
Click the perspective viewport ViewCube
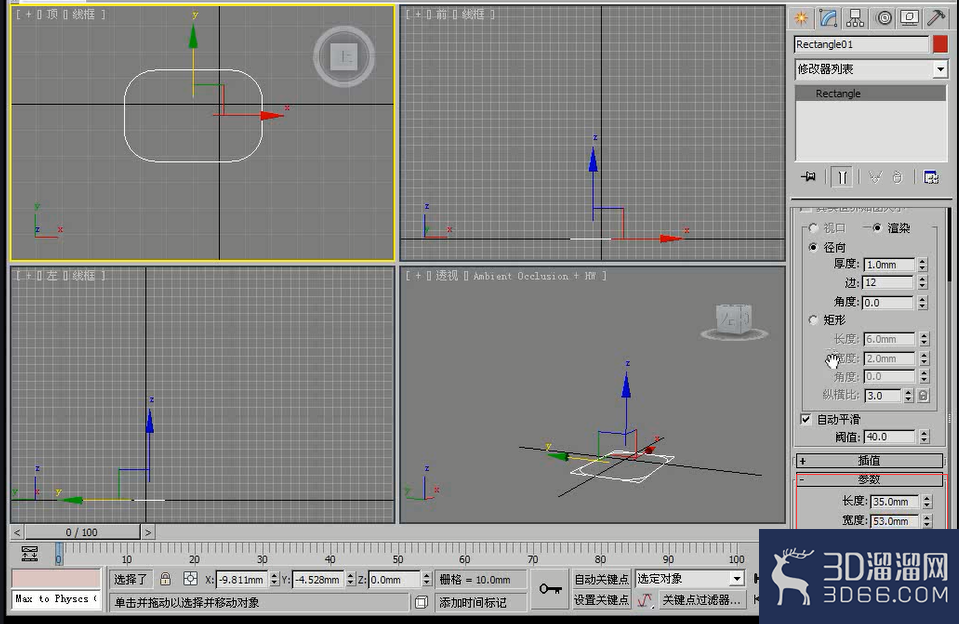[x=734, y=321]
